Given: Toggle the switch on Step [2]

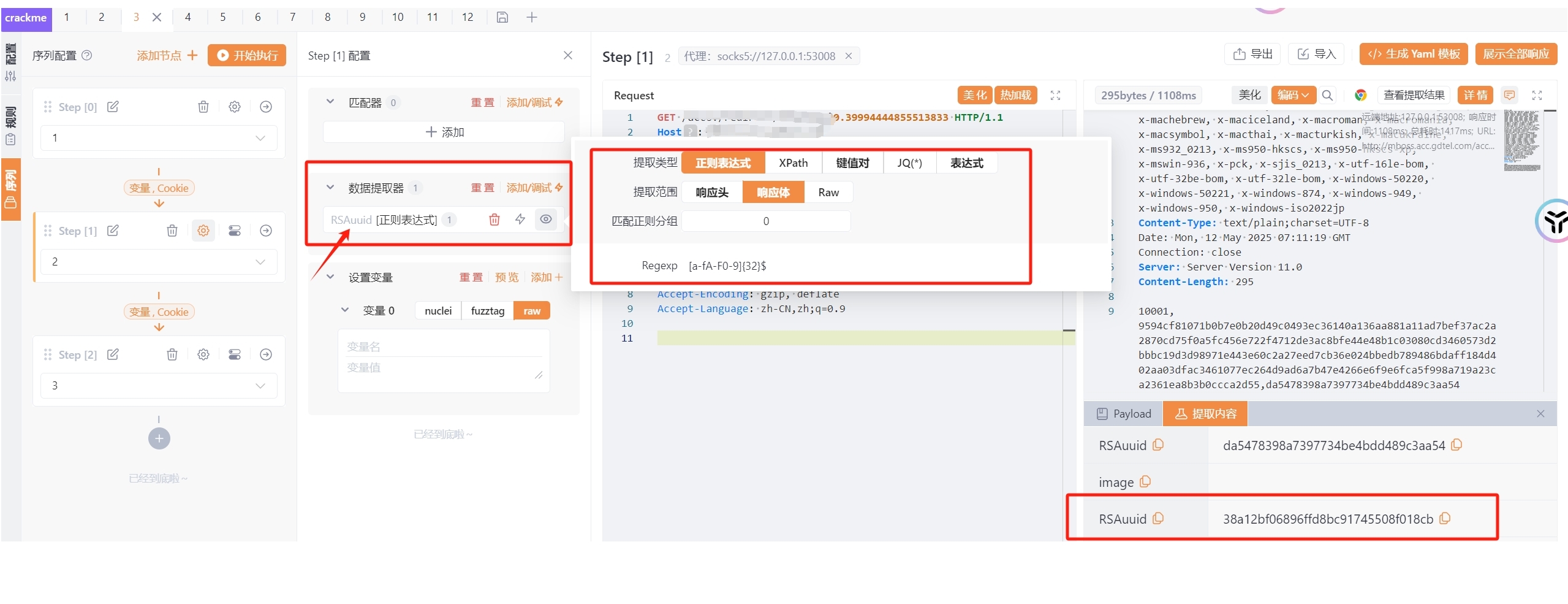Looking at the screenshot, I should point(235,354).
